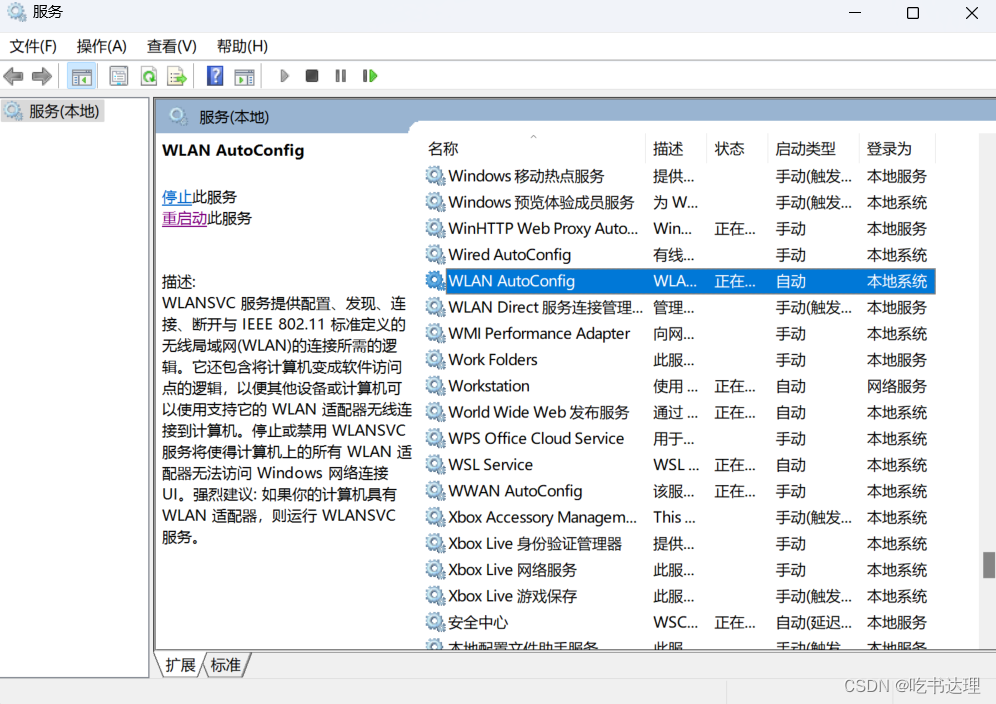Image resolution: width=996 pixels, height=704 pixels.
Task: Select Xbox Live 身份验证管理器 row
Action: tap(680, 544)
